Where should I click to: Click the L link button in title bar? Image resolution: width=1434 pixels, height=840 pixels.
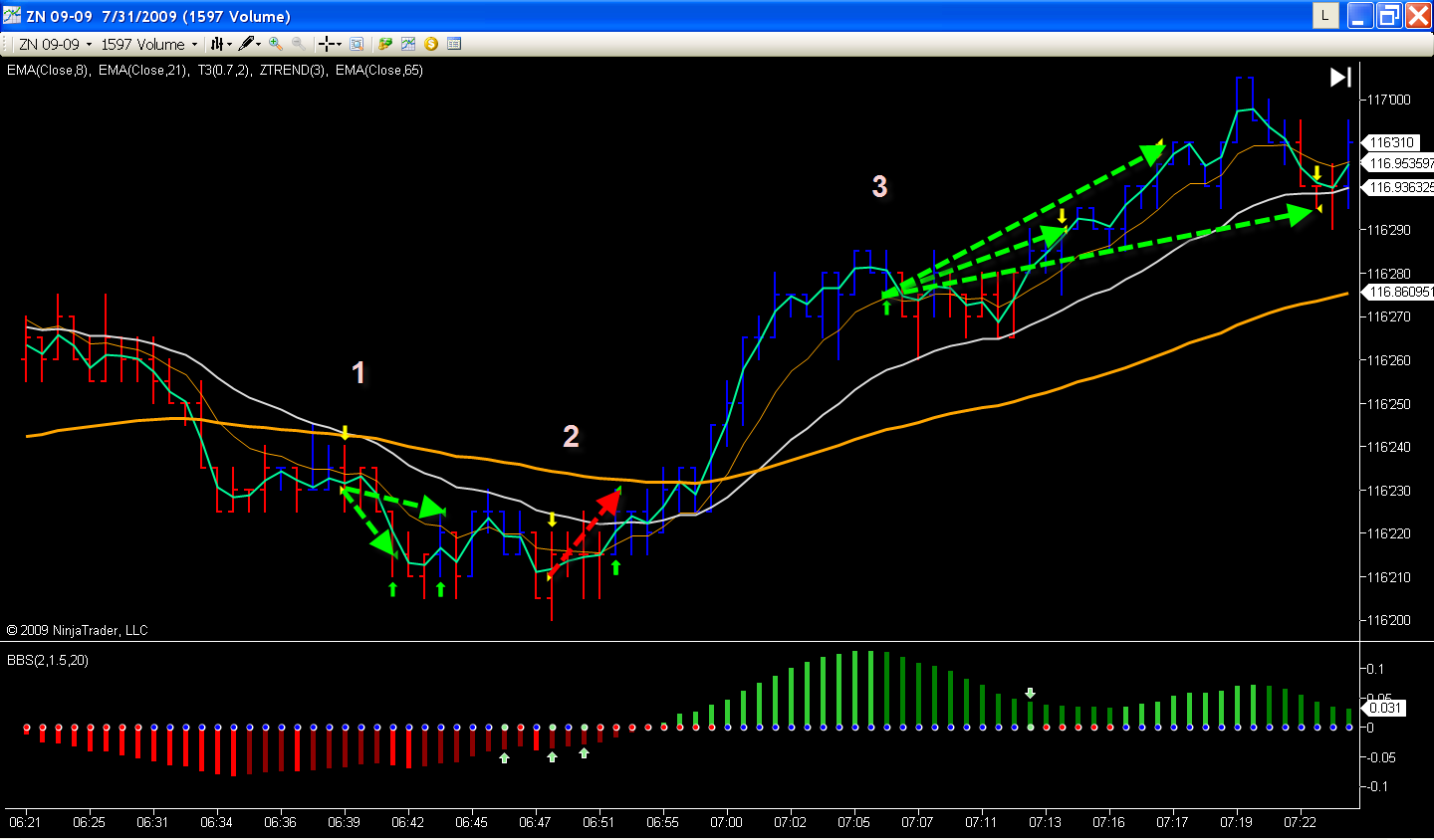pyautogui.click(x=1325, y=15)
